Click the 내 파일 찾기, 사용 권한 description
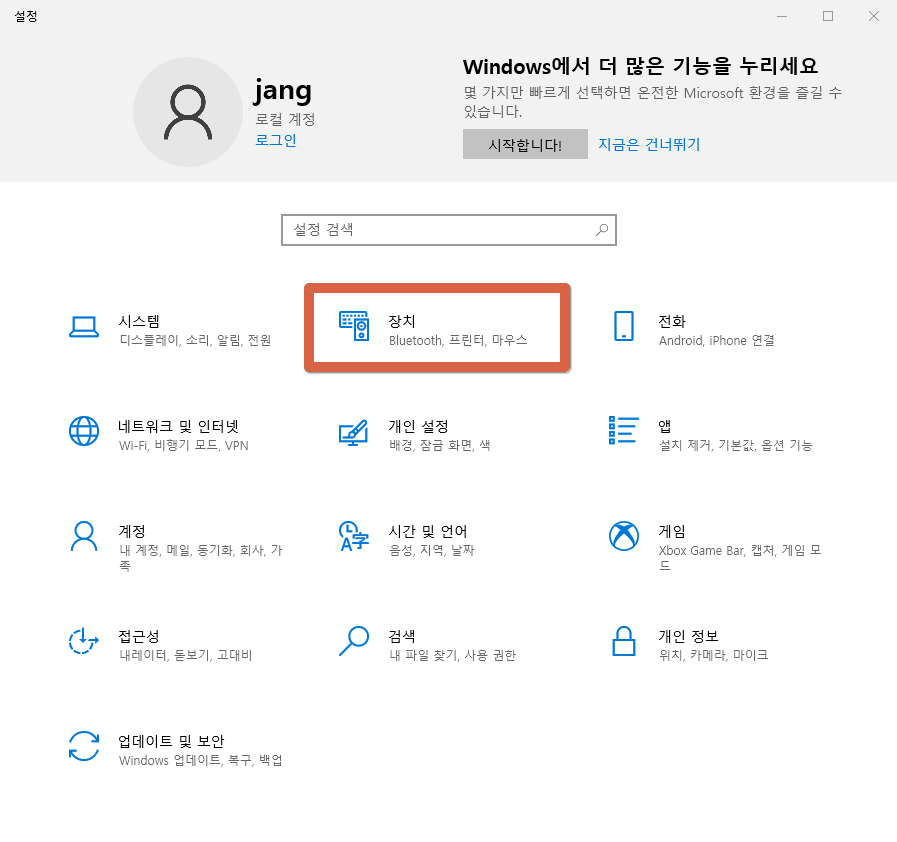The width and height of the screenshot is (897, 842). point(453,655)
